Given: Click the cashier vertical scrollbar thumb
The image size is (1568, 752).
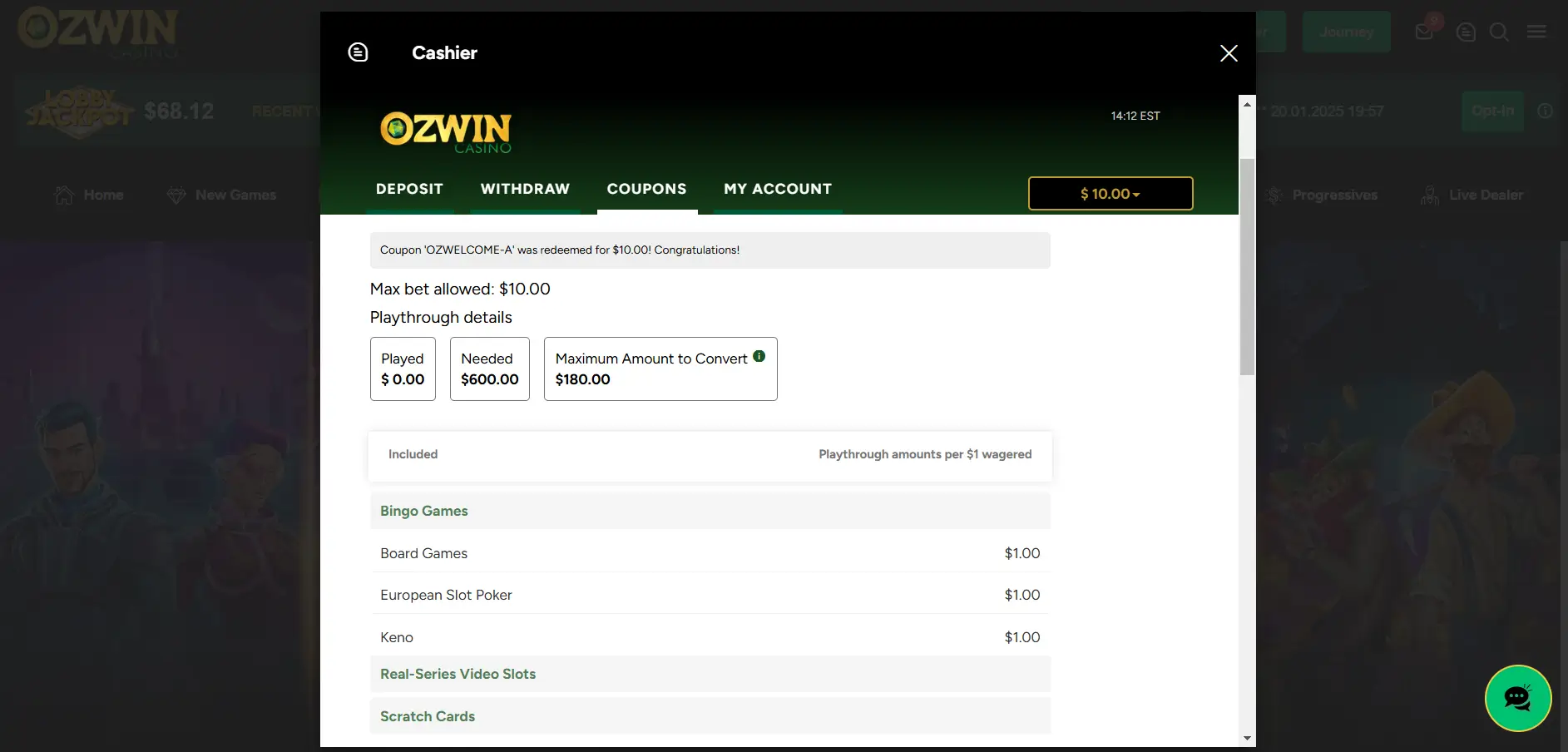Looking at the screenshot, I should coord(1247,266).
